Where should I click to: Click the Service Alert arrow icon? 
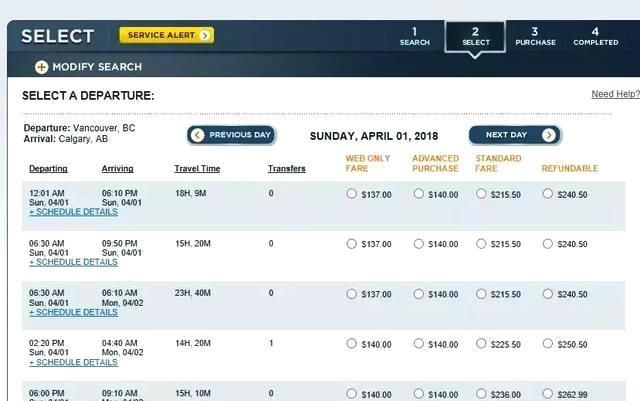(x=204, y=36)
